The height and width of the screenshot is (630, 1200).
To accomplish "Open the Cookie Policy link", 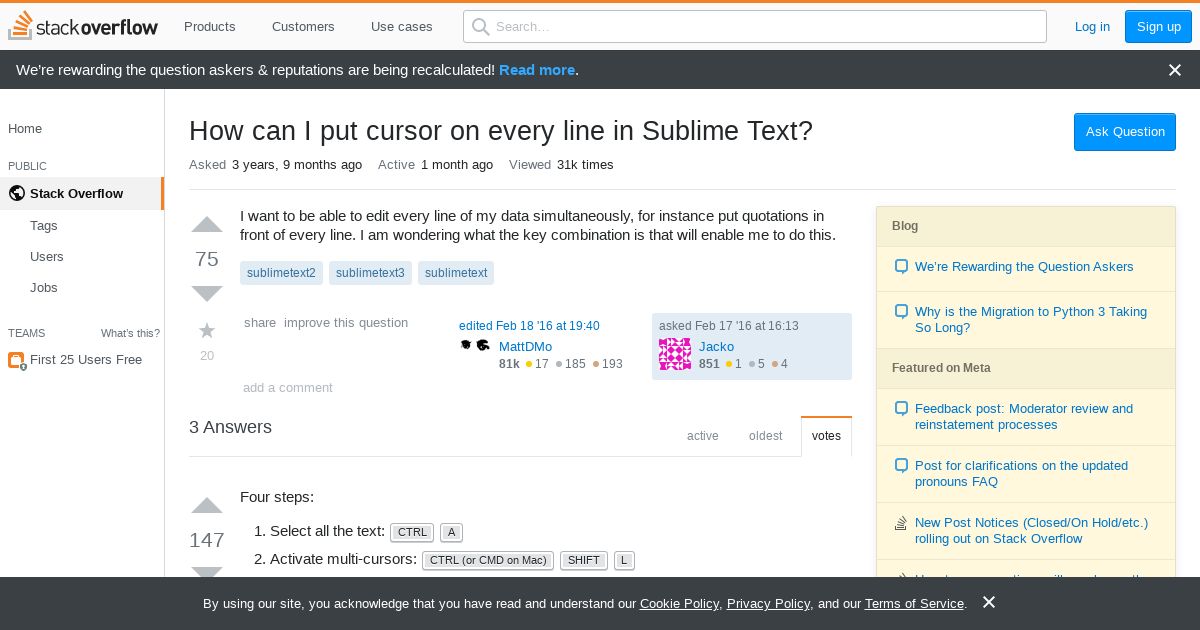I will pyautogui.click(x=679, y=604).
